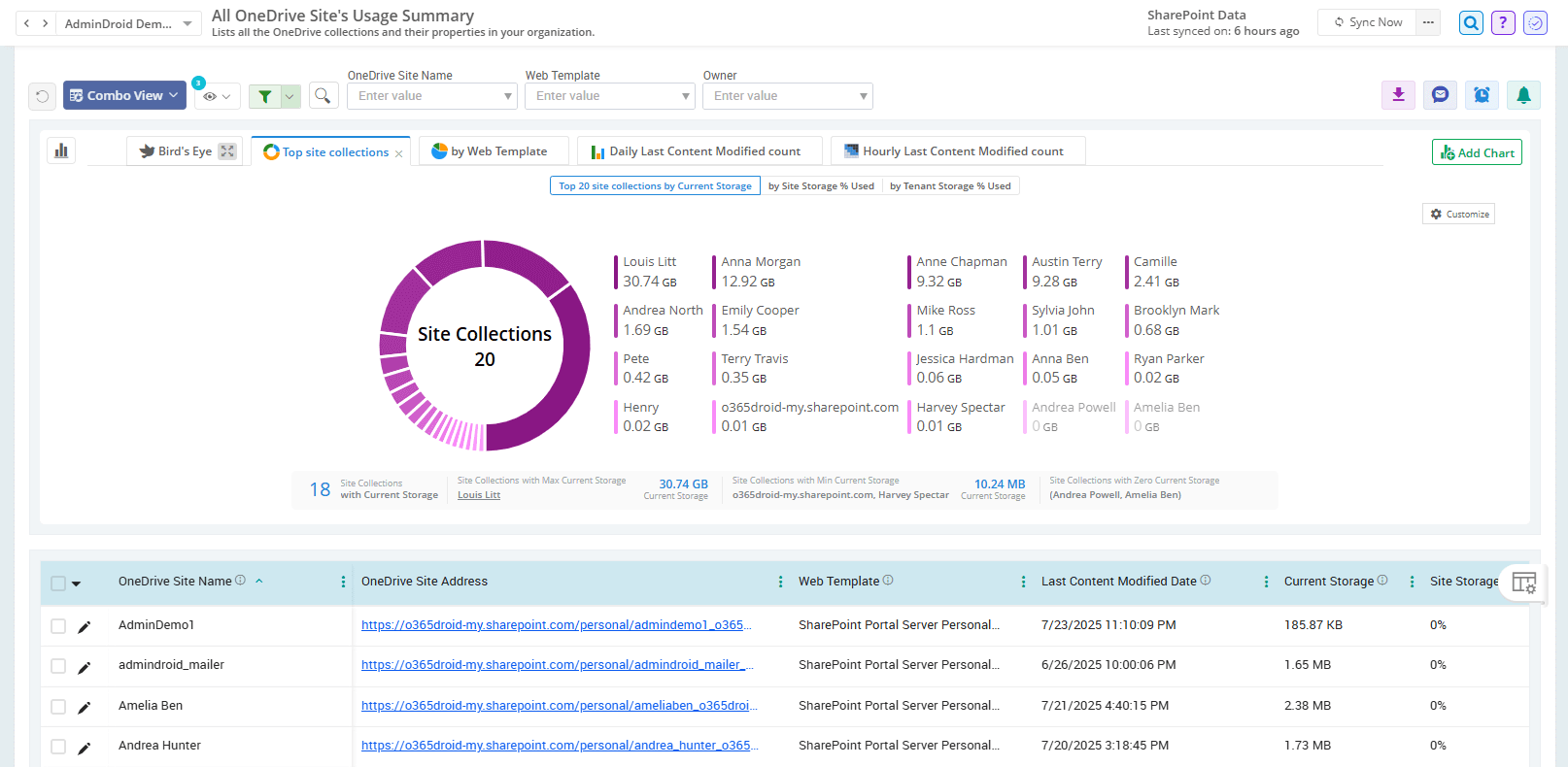Open the AdminDroid Demo tenant dropdown
Viewport: 1568px width, 767px height.
click(x=128, y=23)
